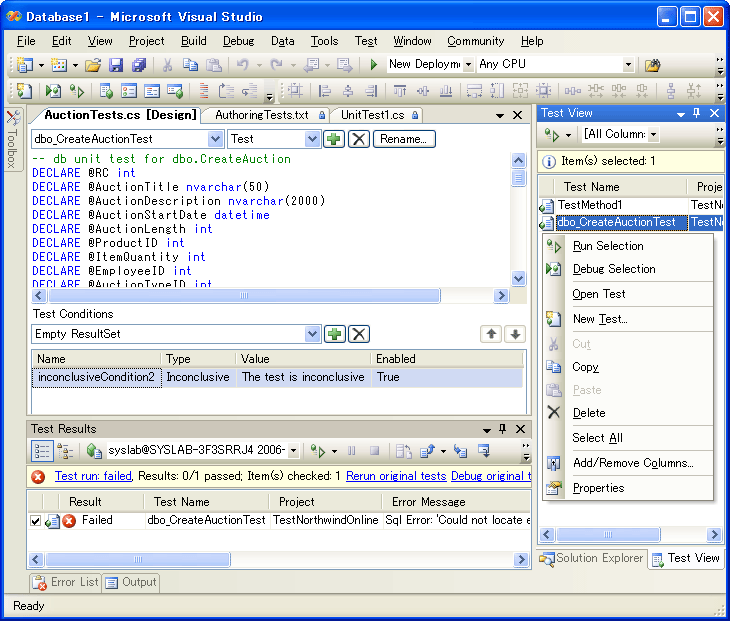730x621 pixels.
Task: Move condition up with arrow button
Action: (x=491, y=334)
